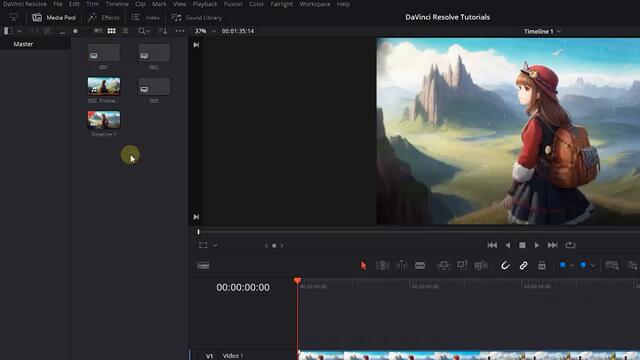The image size is (640, 360).
Task: Click the source viewer bottom skip-to-end icon
Action: pos(196,217)
